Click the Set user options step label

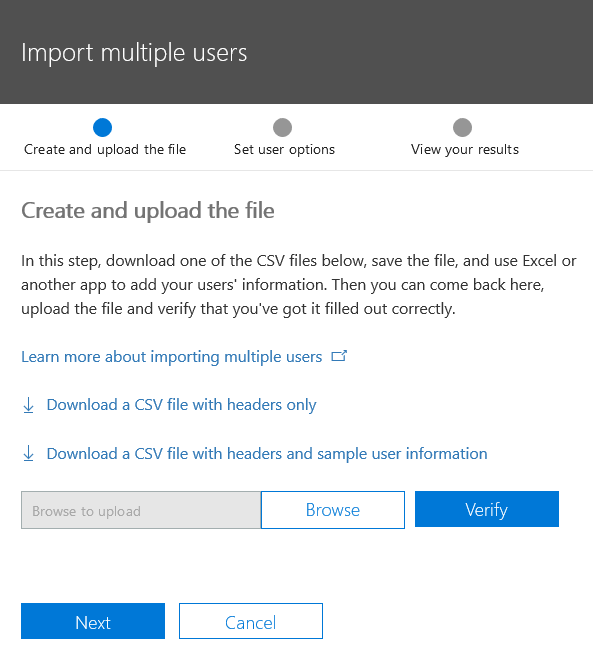point(284,149)
